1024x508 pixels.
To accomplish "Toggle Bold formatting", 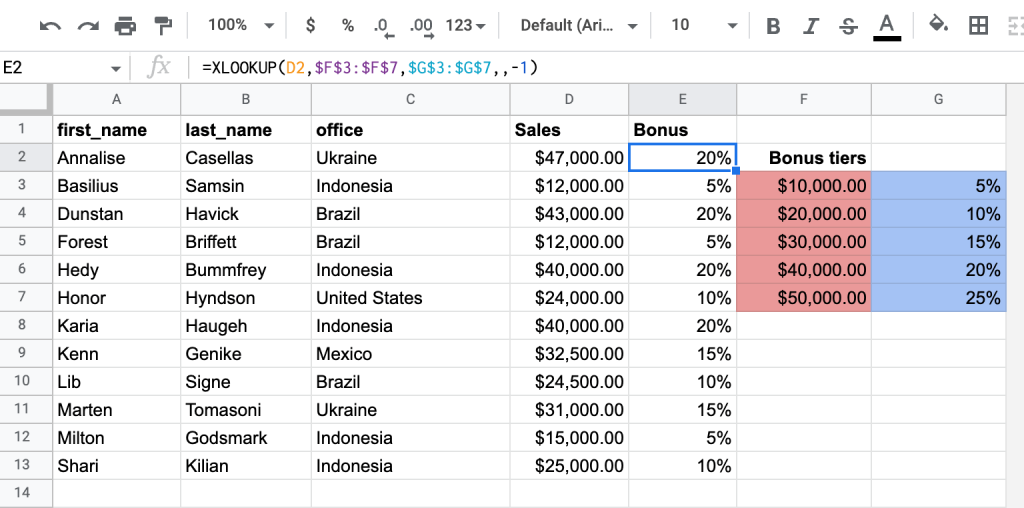I will pos(773,26).
